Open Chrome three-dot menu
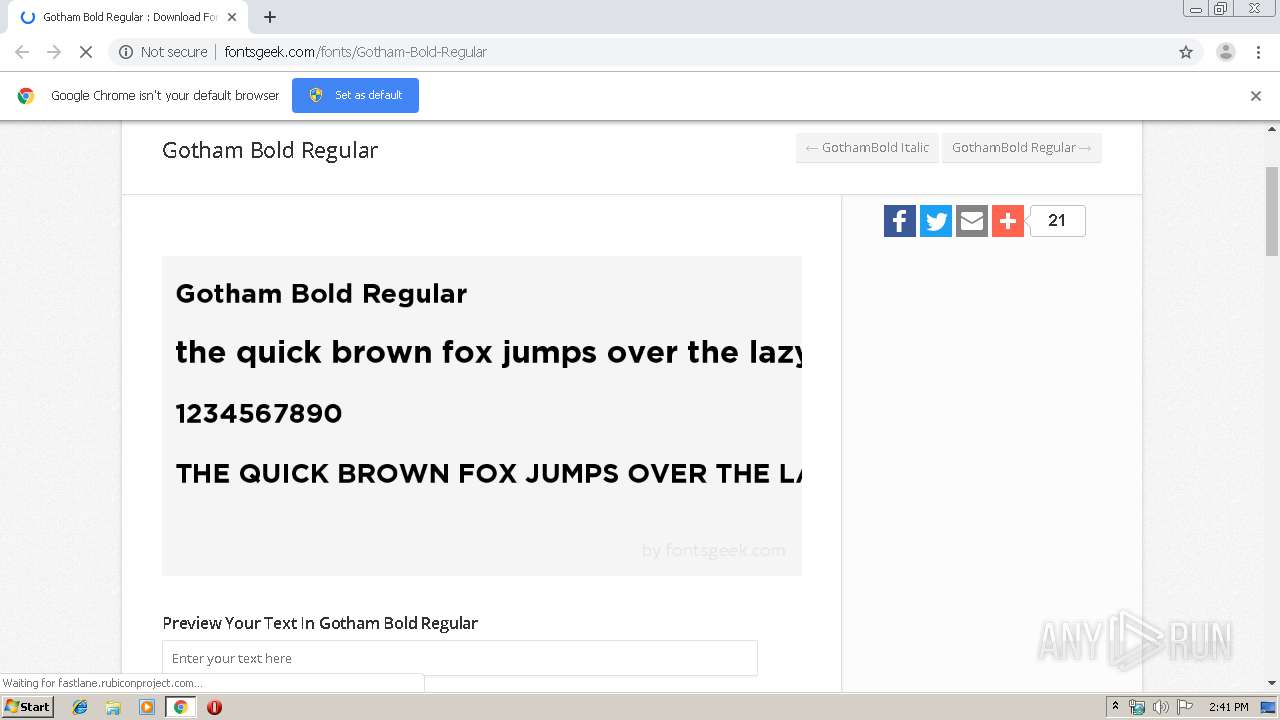The width and height of the screenshot is (1280, 720). click(x=1259, y=52)
